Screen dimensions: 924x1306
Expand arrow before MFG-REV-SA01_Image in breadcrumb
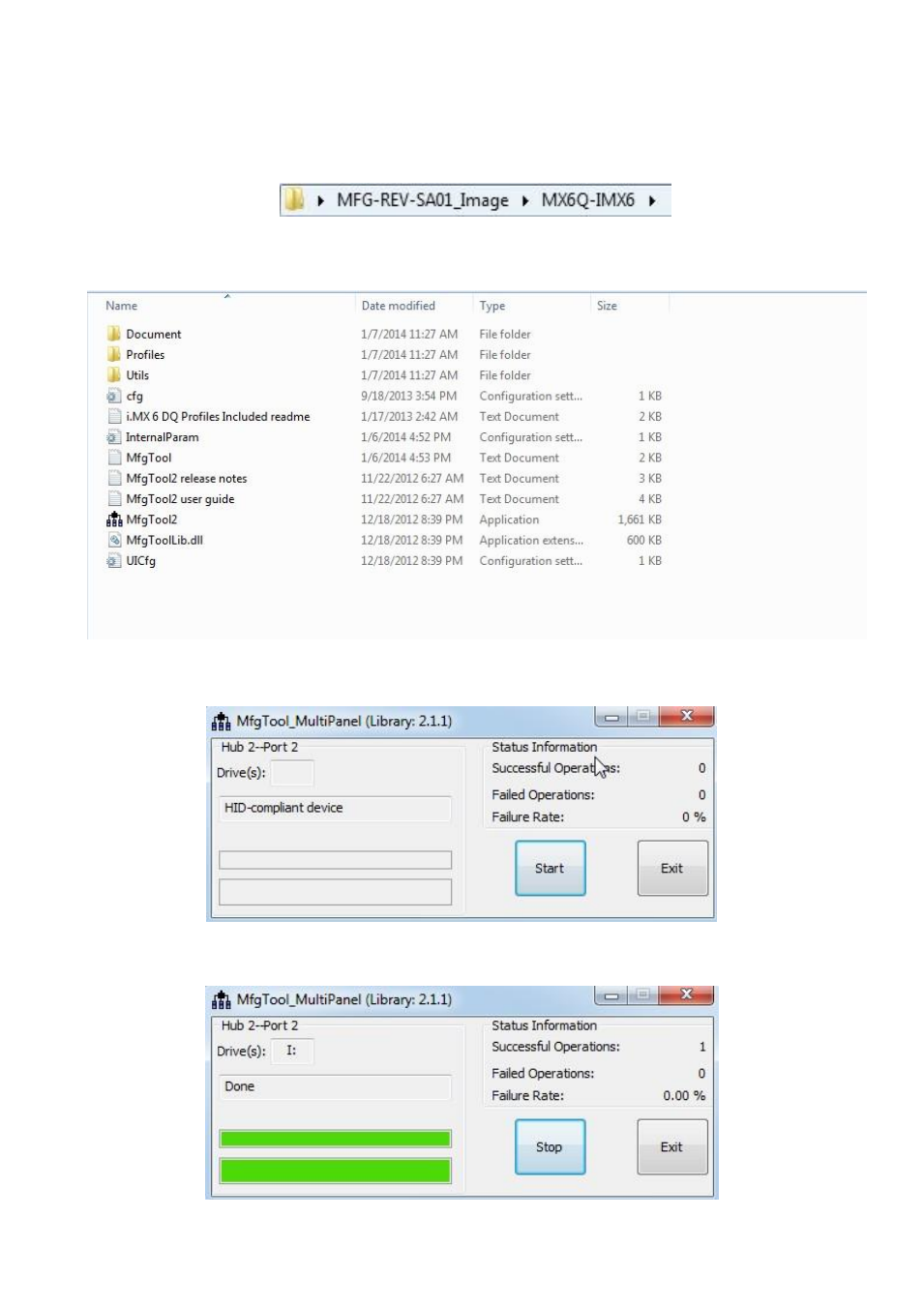coord(320,201)
